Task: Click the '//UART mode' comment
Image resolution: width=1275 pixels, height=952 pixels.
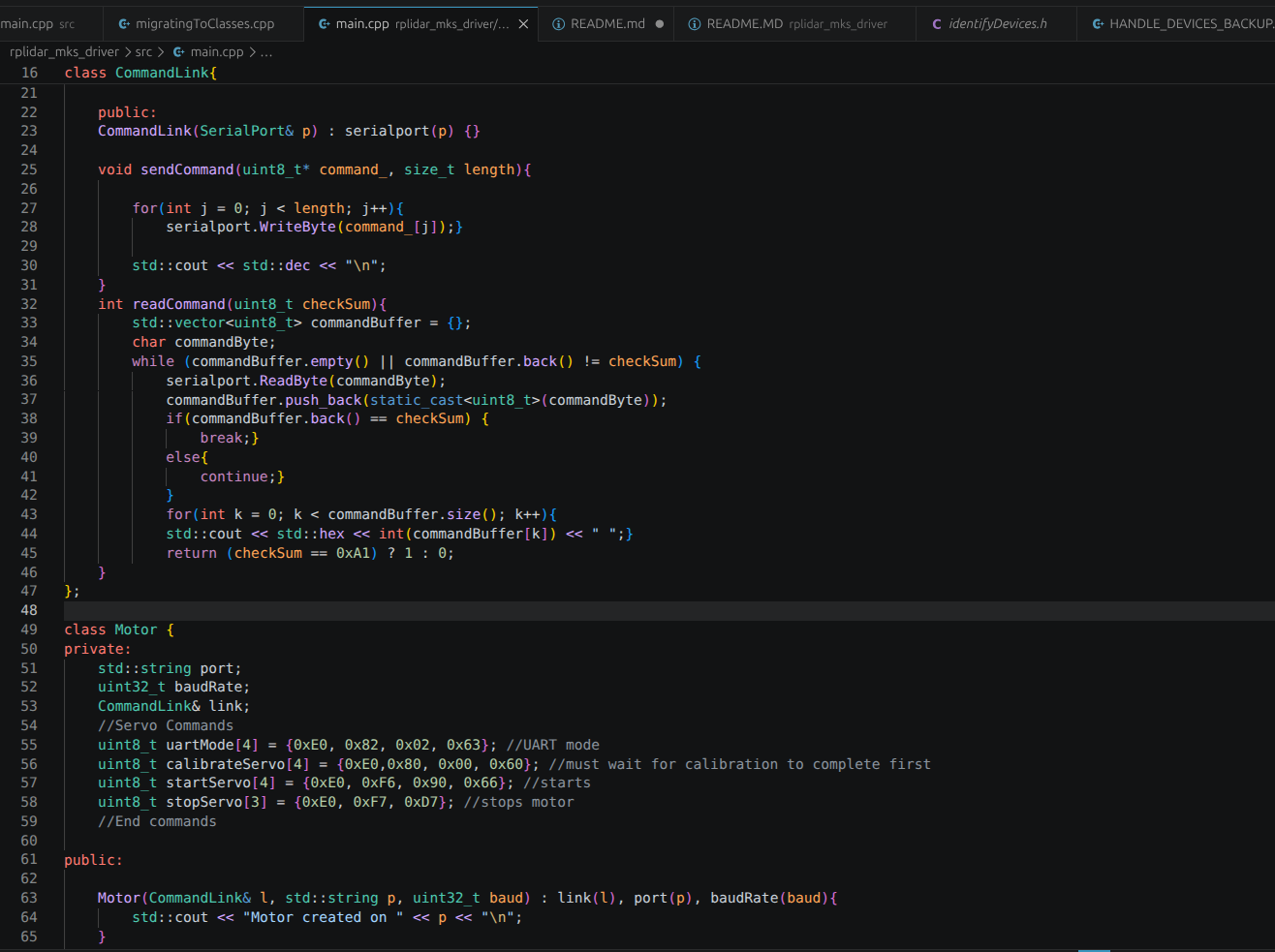Action: coord(553,745)
